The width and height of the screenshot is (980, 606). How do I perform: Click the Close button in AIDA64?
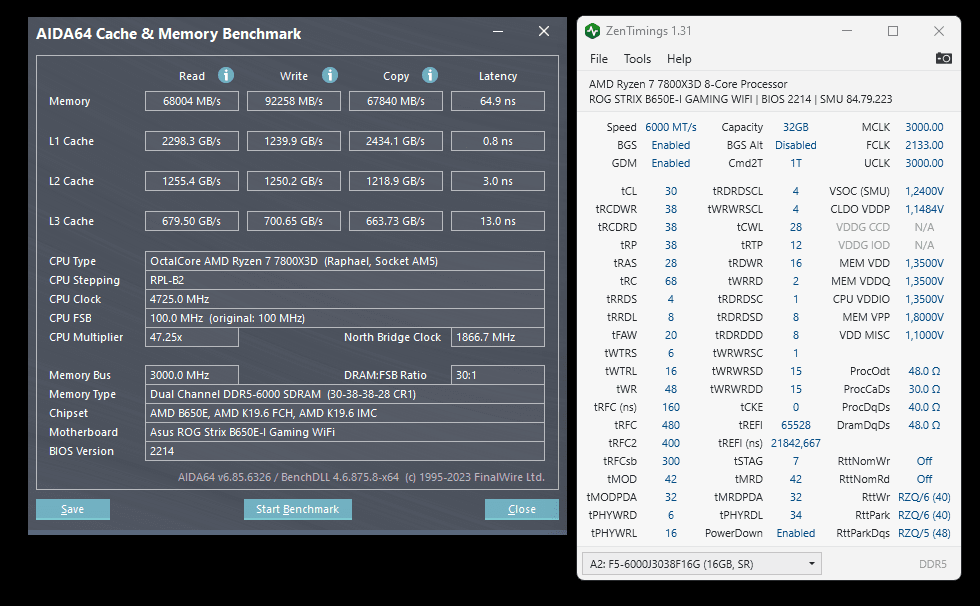click(x=522, y=509)
